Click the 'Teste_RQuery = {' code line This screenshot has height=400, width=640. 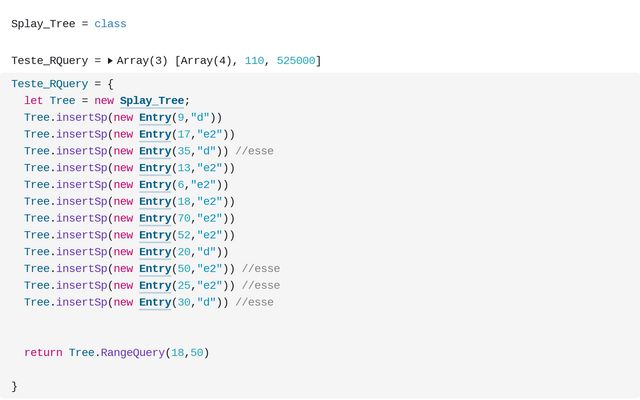coord(62,84)
